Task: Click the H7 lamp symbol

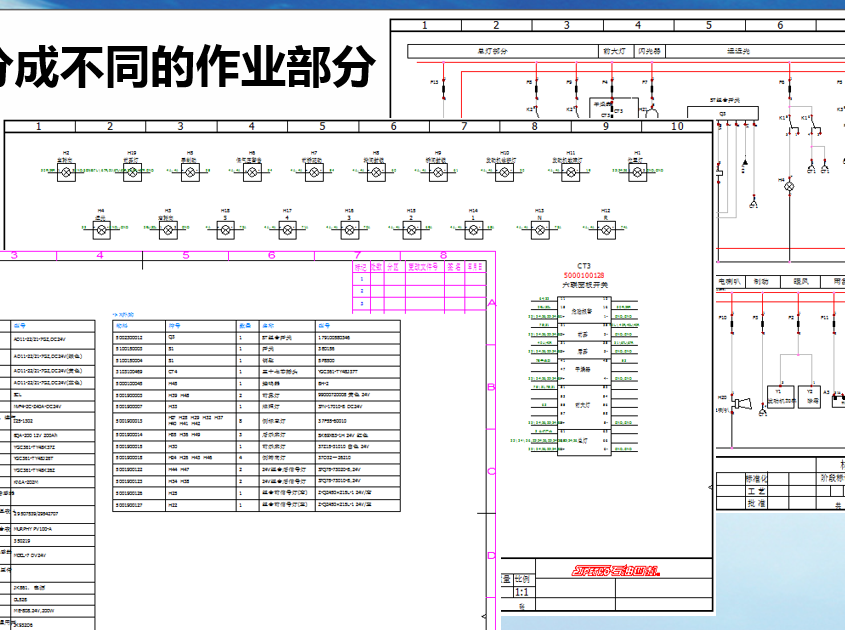Action: pos(314,172)
